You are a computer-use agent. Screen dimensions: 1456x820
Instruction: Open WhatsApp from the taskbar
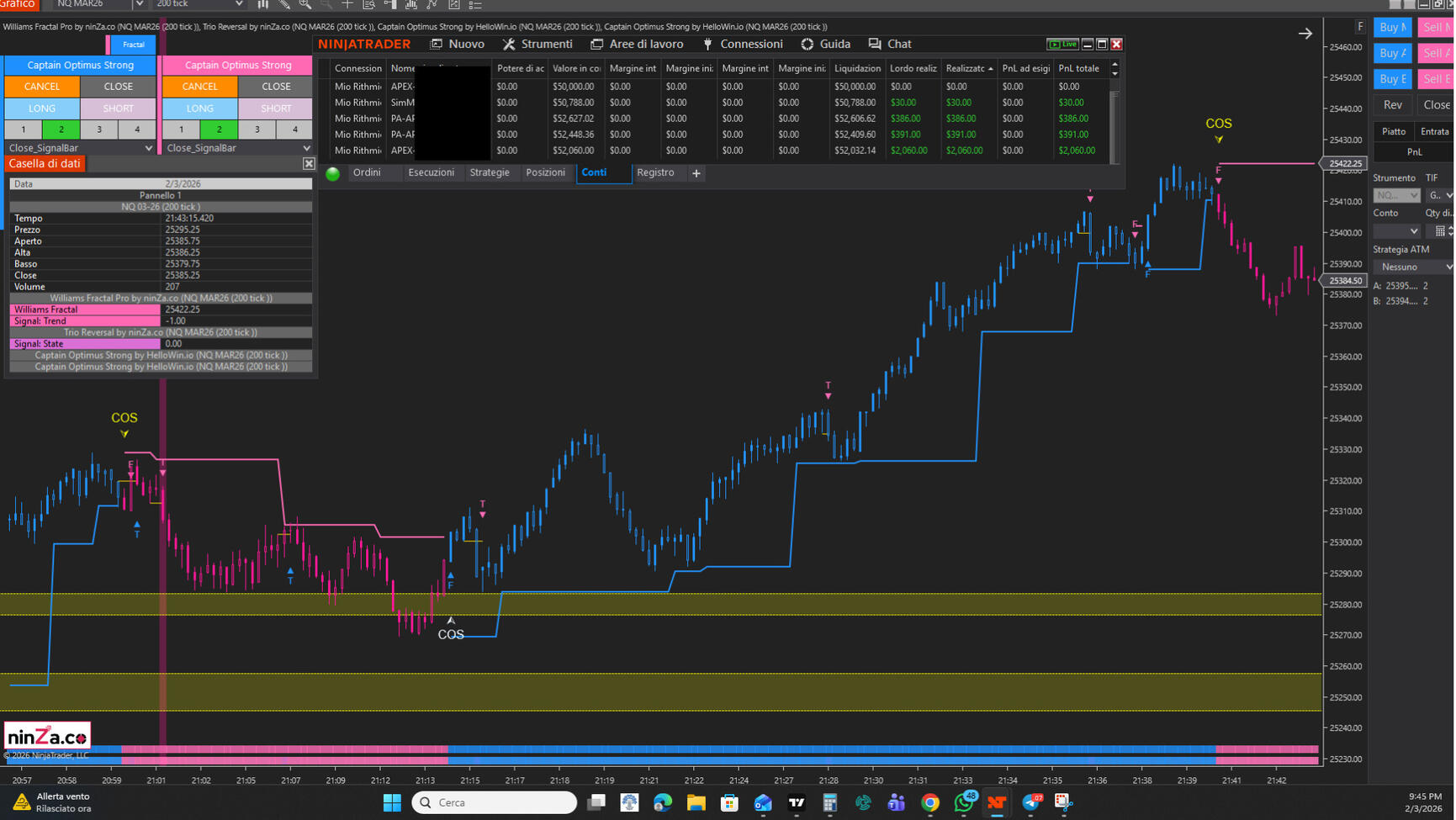pyautogui.click(x=964, y=802)
